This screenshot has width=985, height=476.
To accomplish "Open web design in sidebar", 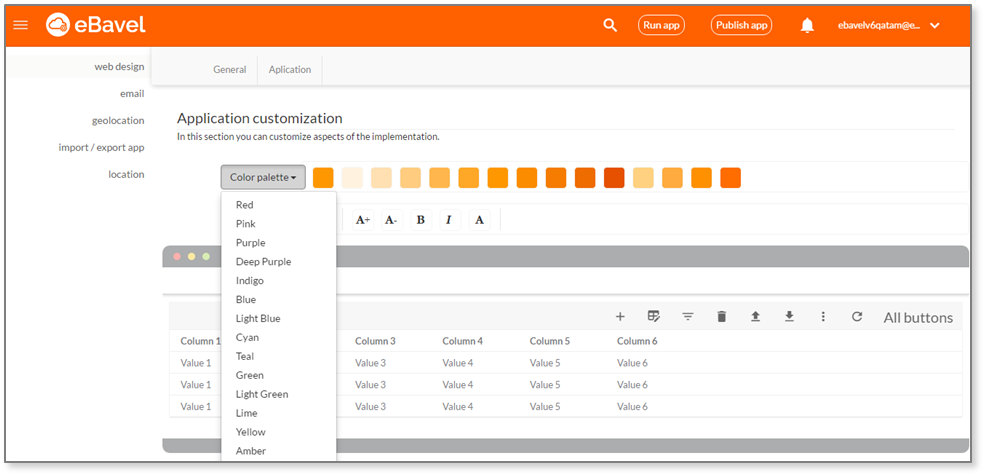I will pos(119,66).
